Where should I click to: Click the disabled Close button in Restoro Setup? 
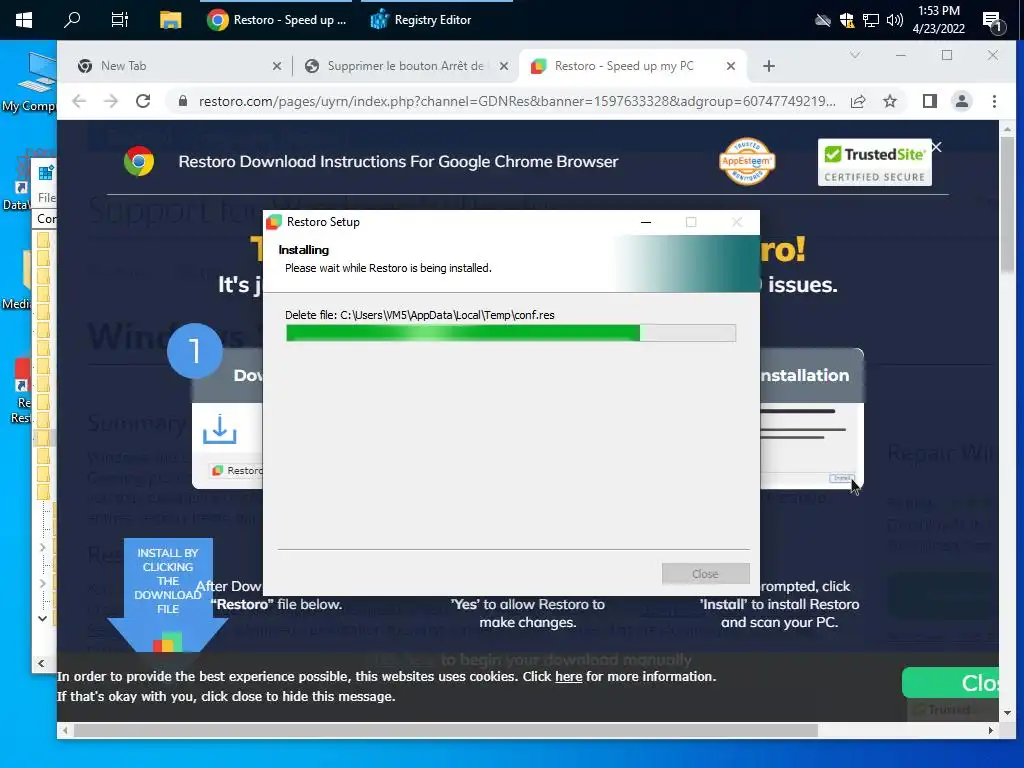(x=705, y=573)
